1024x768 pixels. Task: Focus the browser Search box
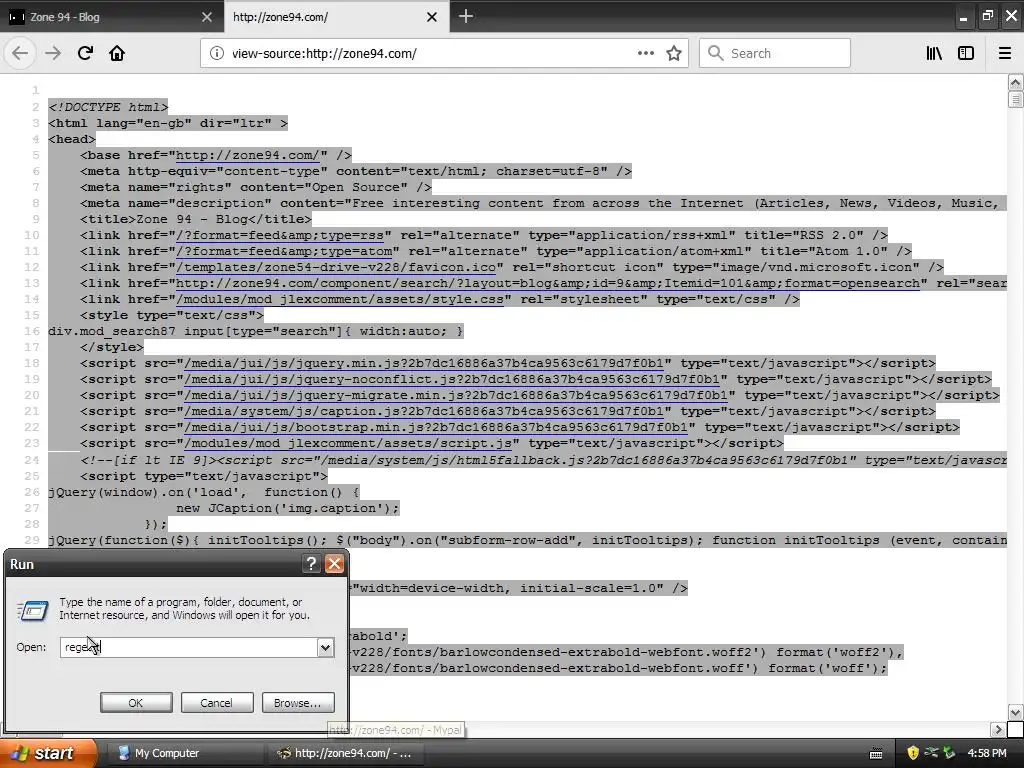(x=775, y=53)
